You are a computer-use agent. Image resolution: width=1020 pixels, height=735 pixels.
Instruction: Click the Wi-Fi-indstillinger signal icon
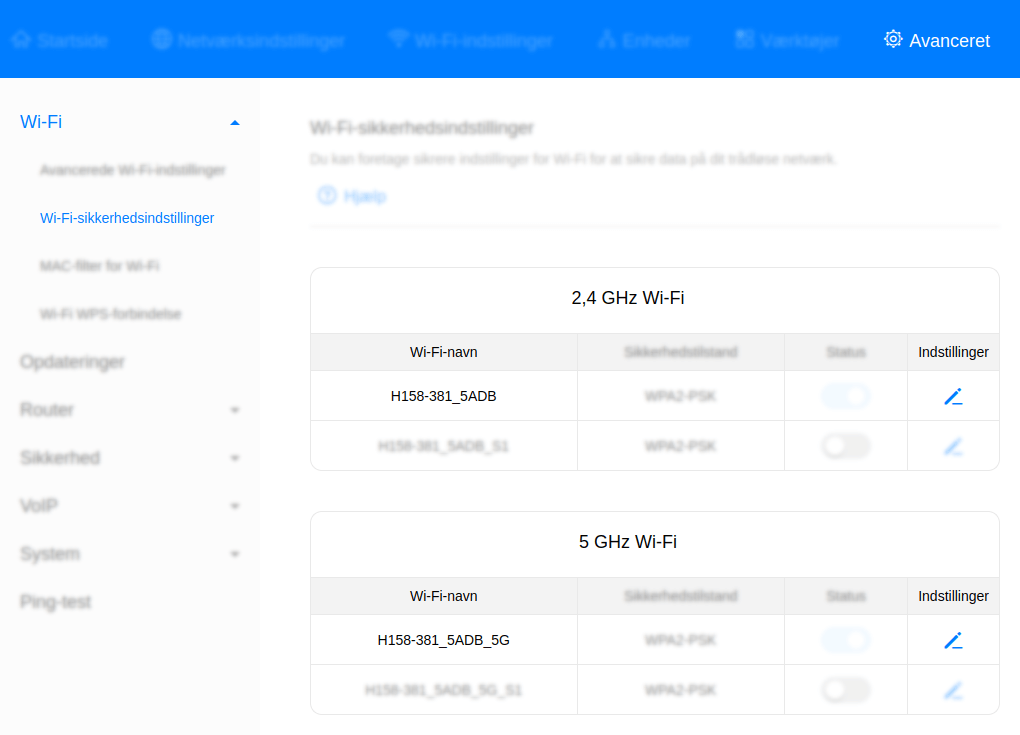click(399, 39)
